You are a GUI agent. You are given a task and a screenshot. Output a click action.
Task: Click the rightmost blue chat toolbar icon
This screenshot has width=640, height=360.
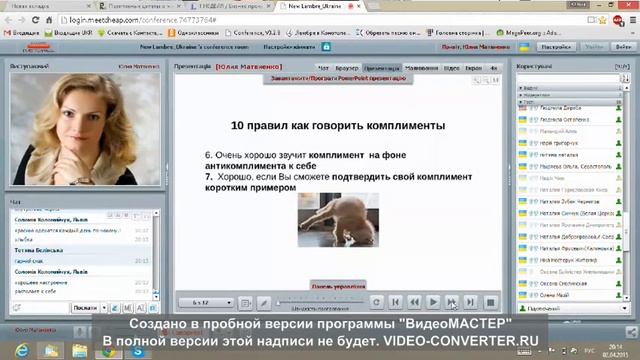coord(153,308)
